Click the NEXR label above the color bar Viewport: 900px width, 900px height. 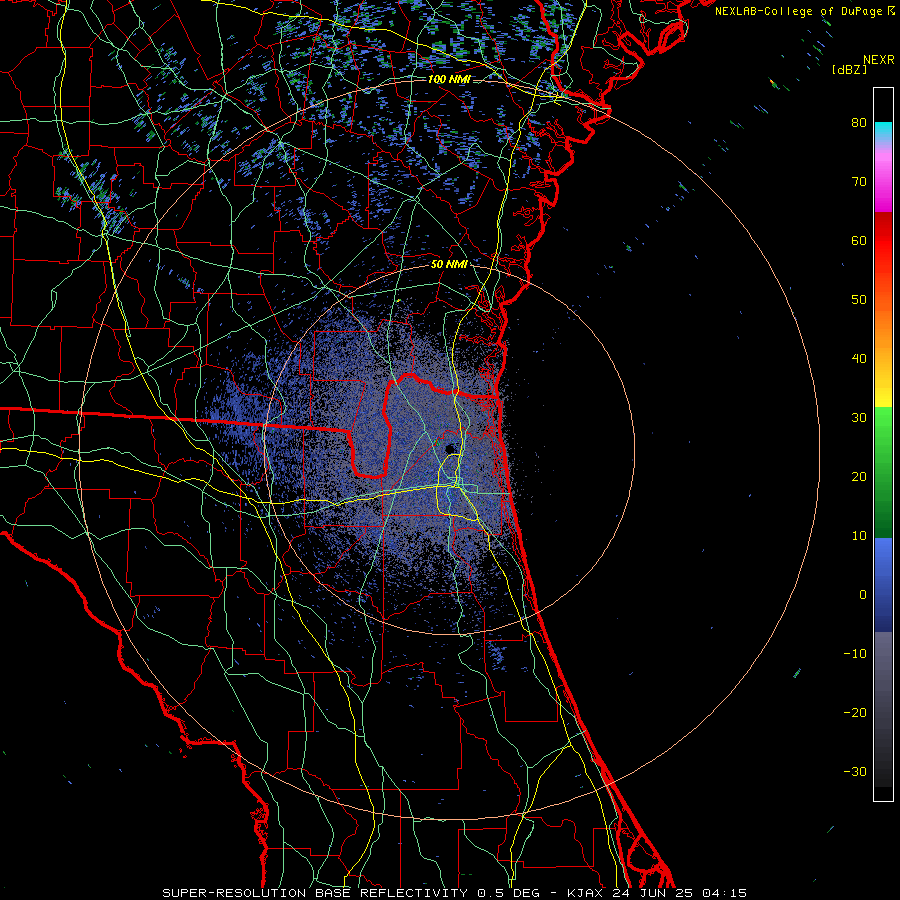tap(878, 60)
